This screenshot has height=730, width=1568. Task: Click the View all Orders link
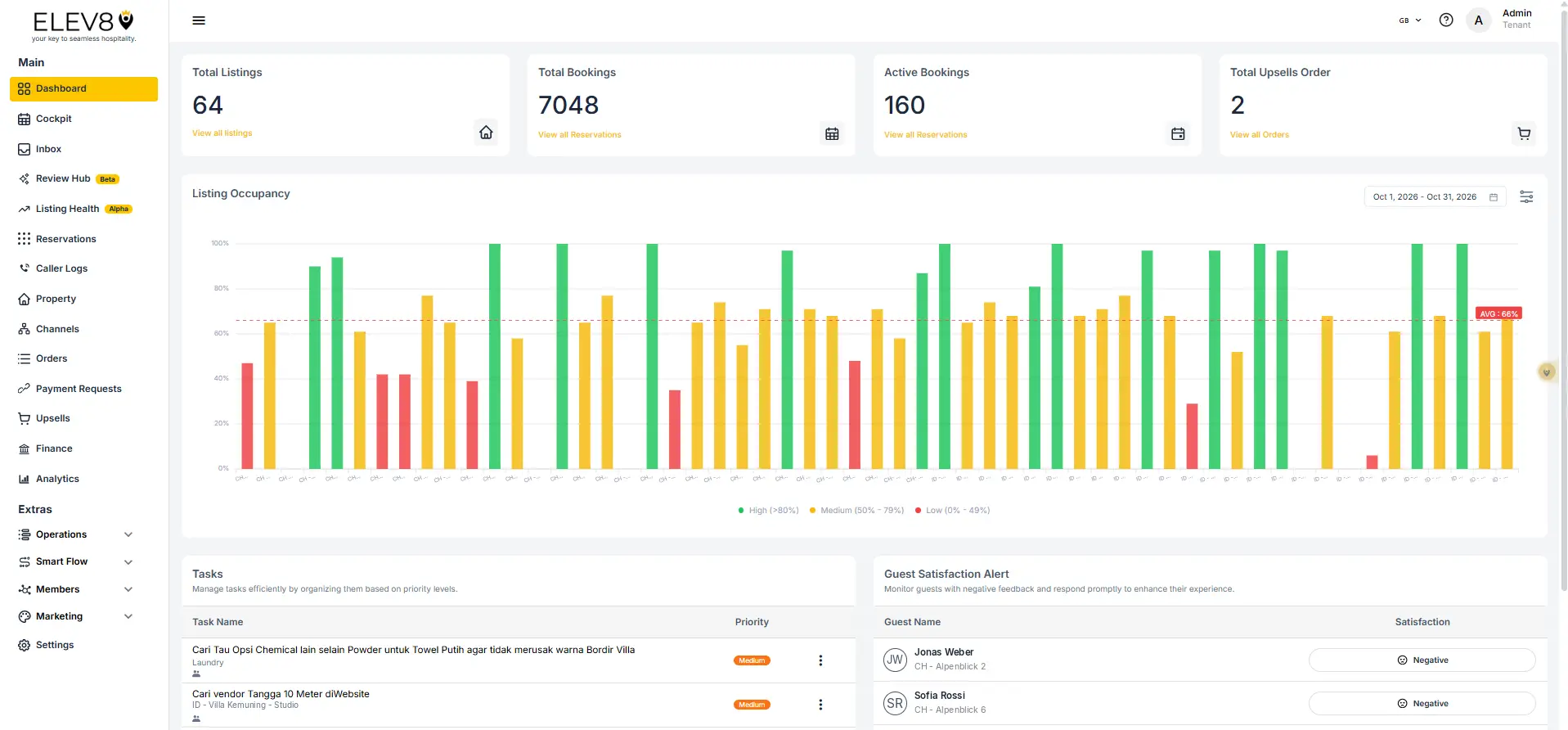pos(1259,135)
